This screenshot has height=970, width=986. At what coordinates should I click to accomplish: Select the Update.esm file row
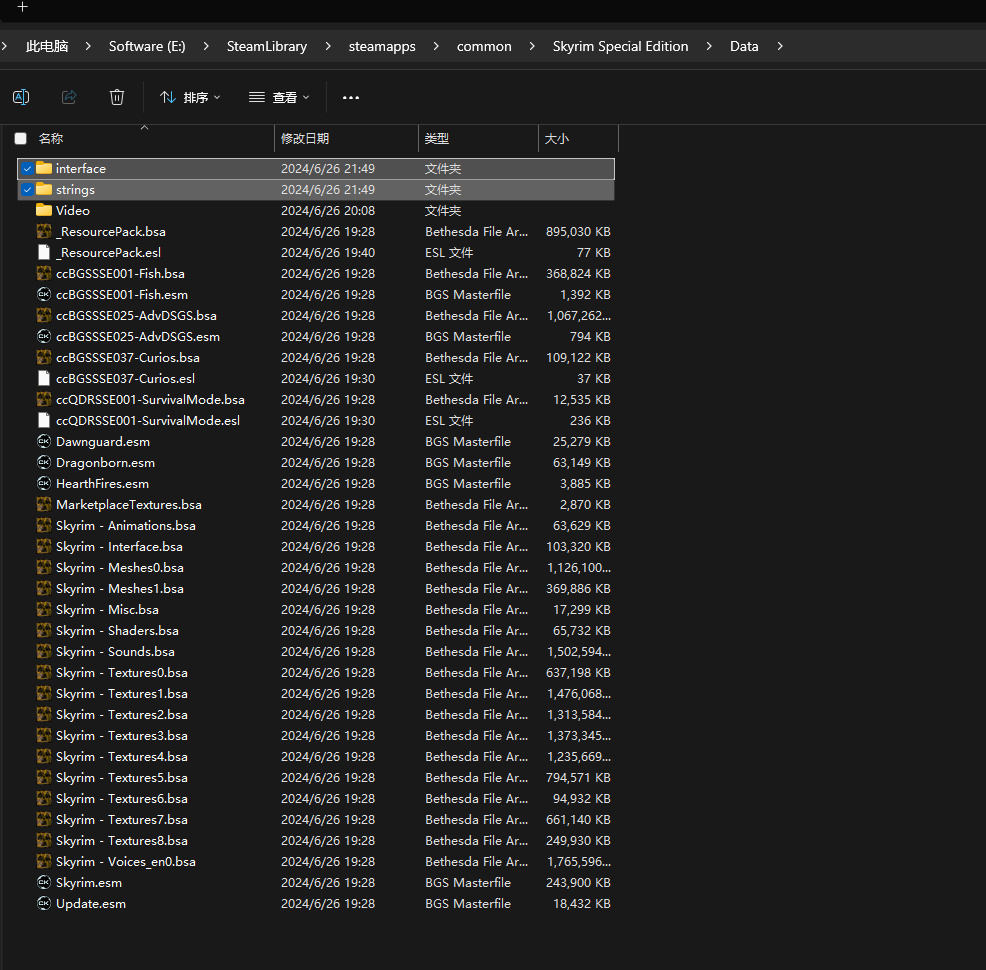91,904
